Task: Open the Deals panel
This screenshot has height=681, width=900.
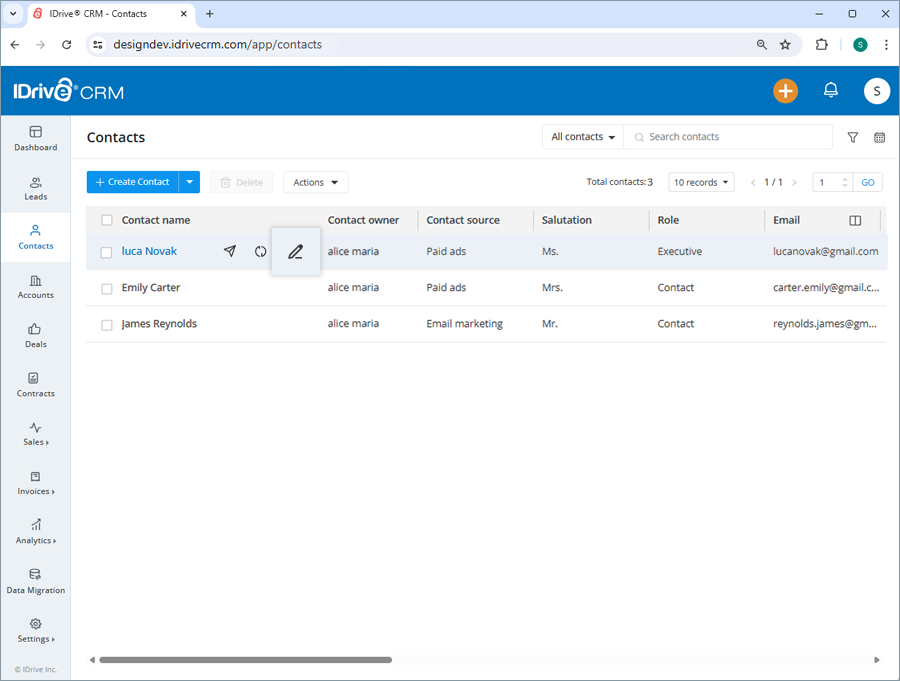Action: pyautogui.click(x=35, y=337)
